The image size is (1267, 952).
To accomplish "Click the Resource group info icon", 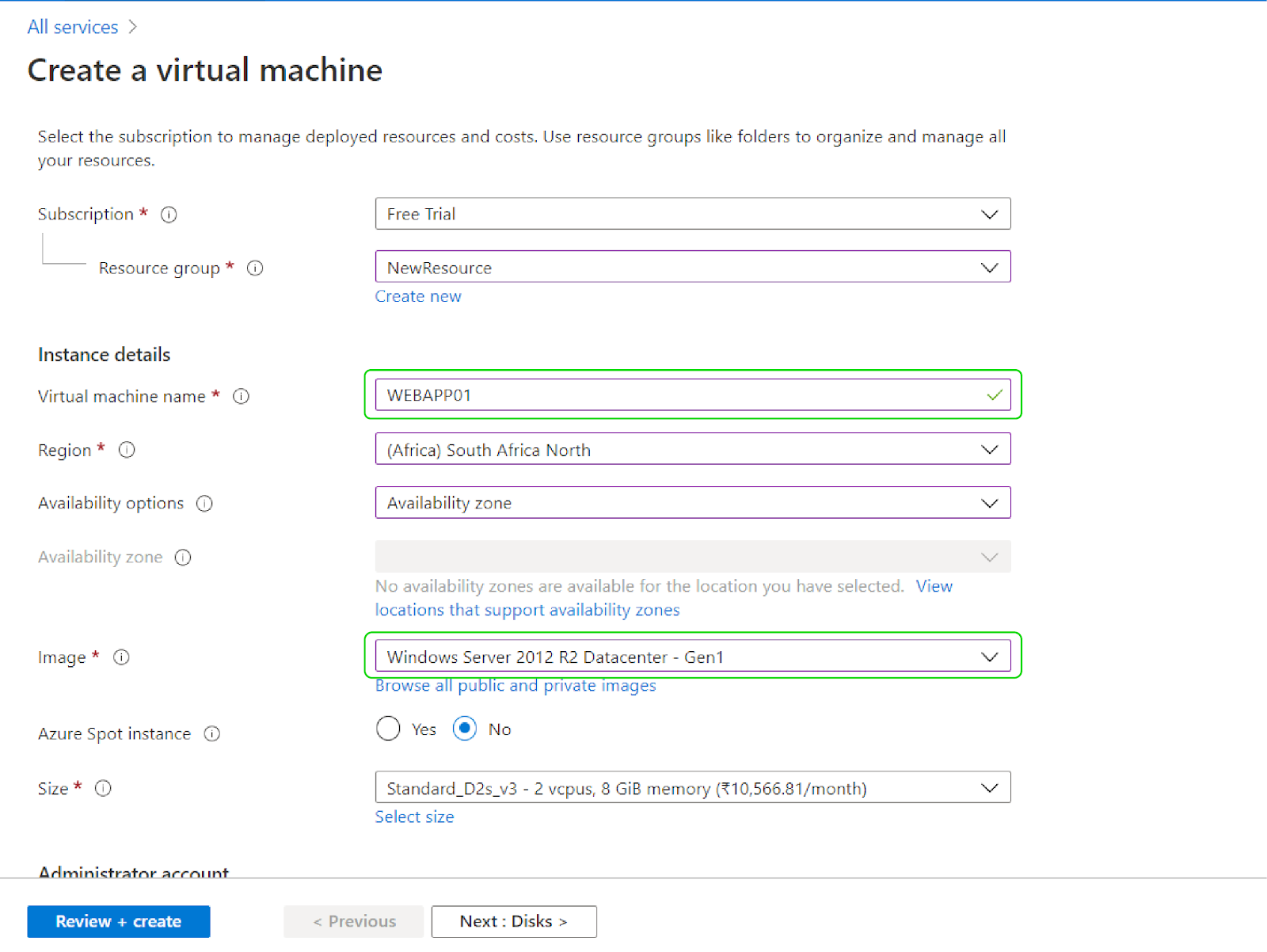I will tap(254, 268).
